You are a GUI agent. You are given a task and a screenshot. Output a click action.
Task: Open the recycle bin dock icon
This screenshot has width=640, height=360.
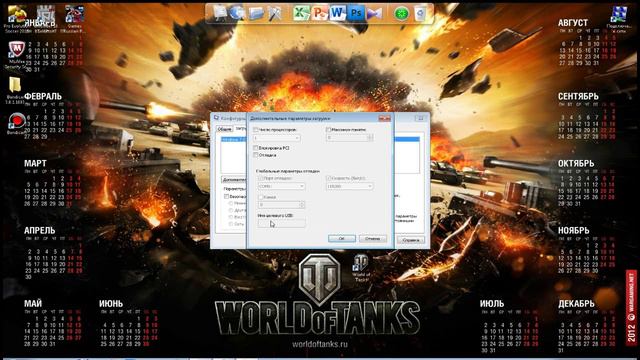pos(420,13)
